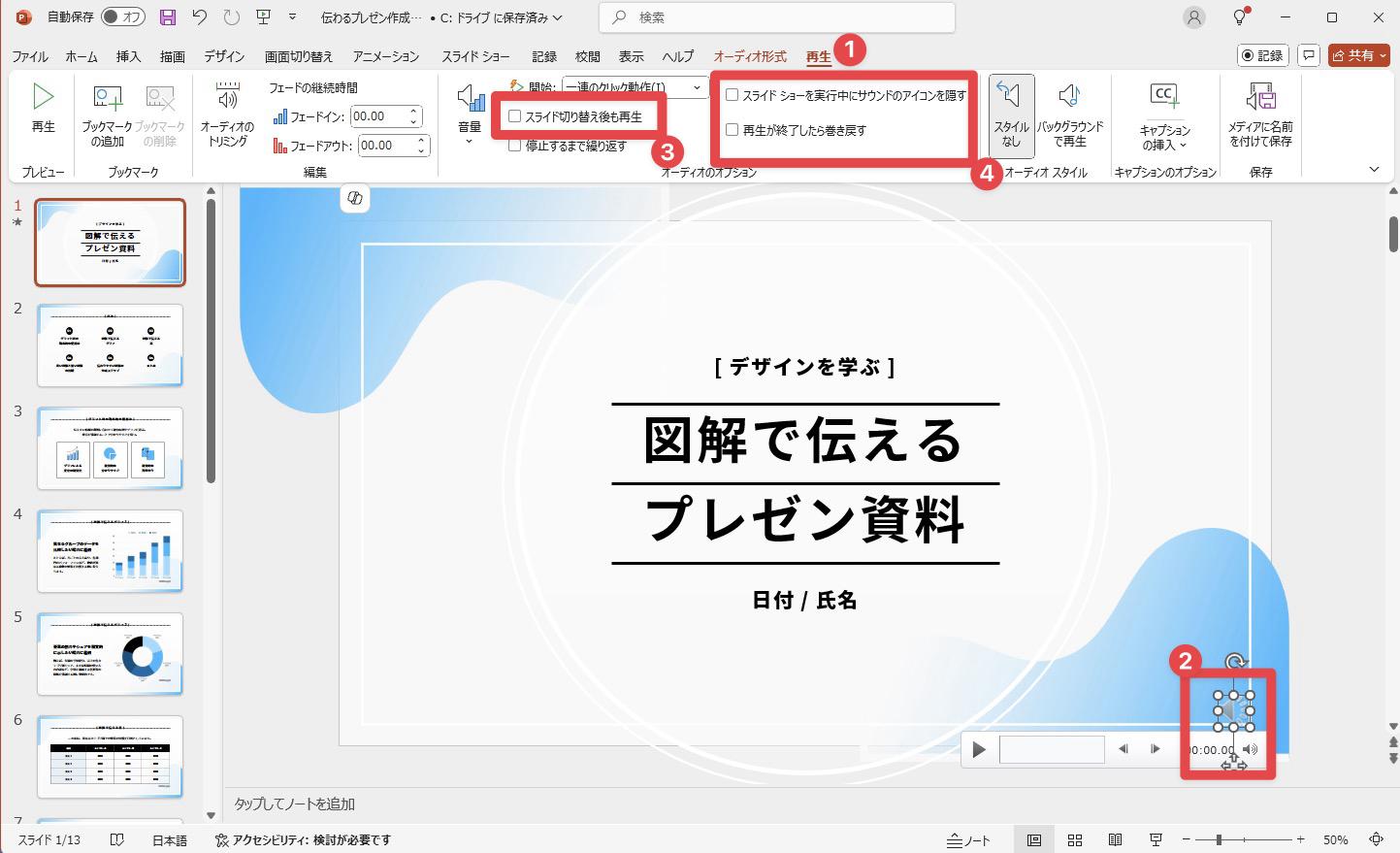
Task: Collapse the ribbon with chevron
Action: coord(1374,170)
